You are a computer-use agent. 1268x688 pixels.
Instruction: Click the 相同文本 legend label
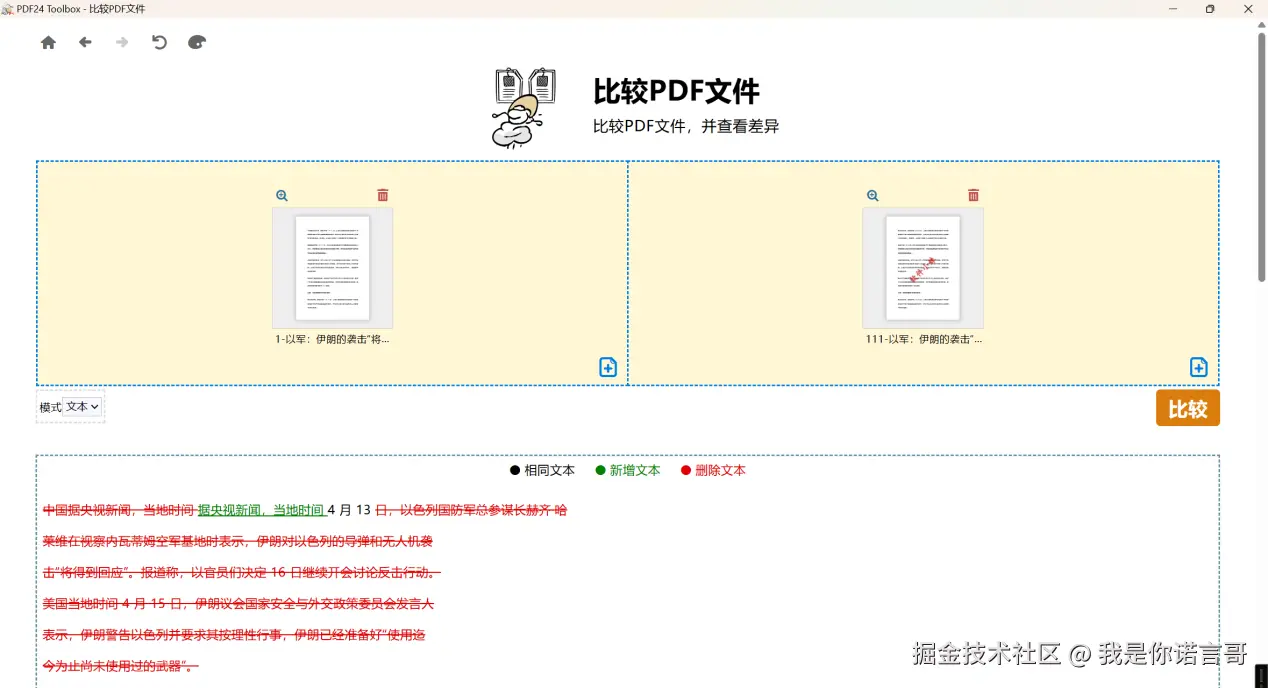tap(550, 470)
